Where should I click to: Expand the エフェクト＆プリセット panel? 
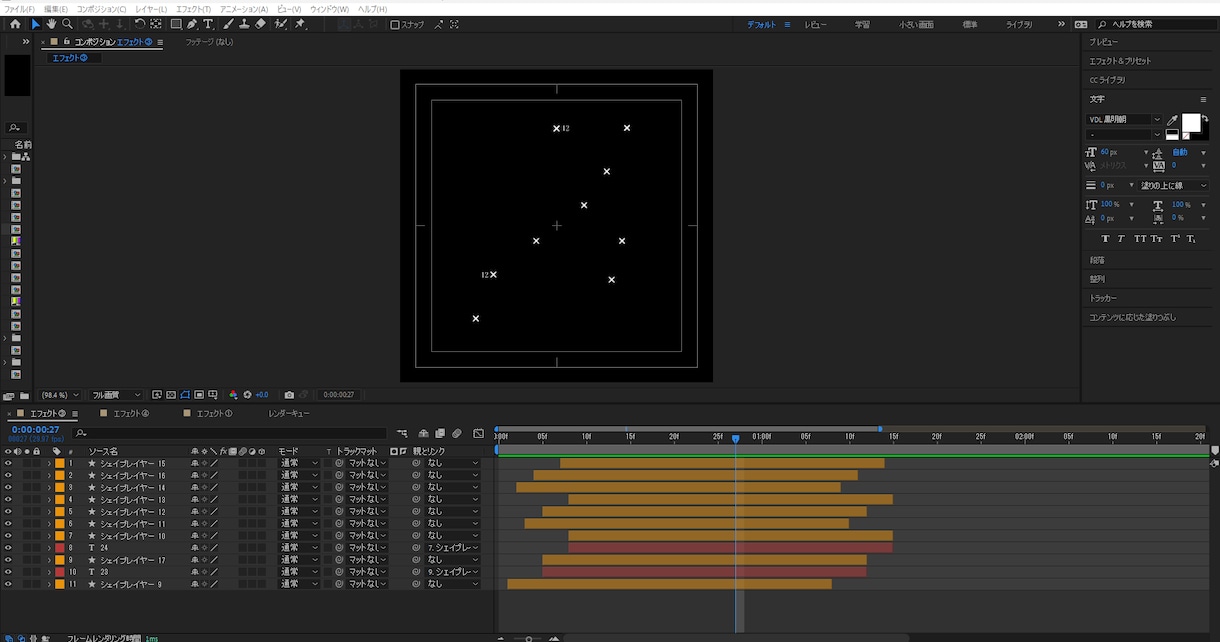point(1120,61)
